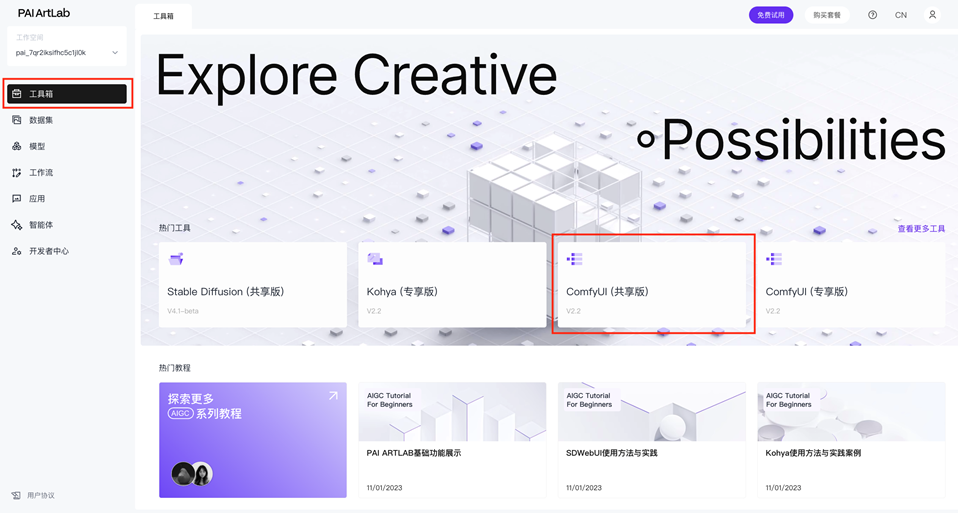
Task: Open the 数据集 sidebar item
Action: [x=67, y=120]
